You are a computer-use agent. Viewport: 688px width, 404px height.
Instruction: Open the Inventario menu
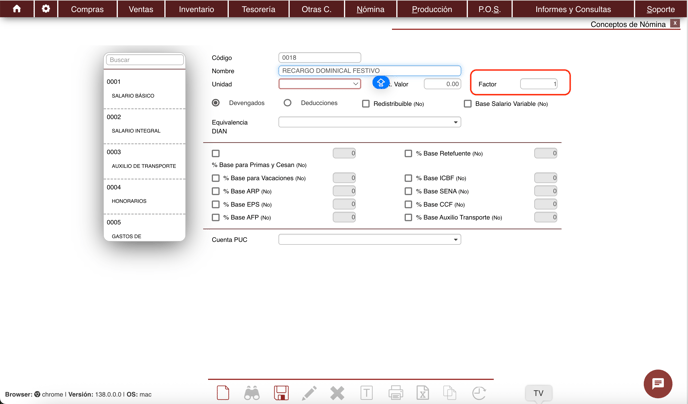pyautogui.click(x=196, y=9)
